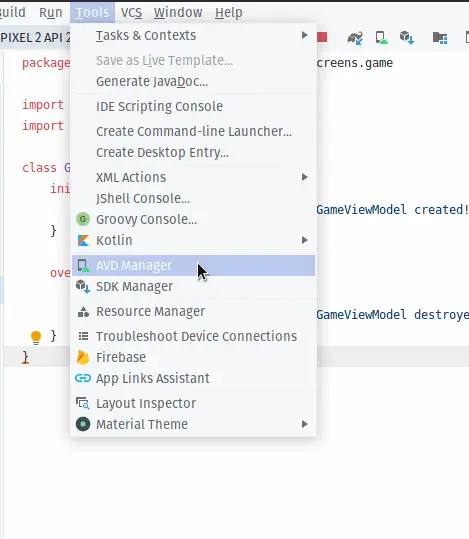Open the Tools menu in menu bar
The image size is (469, 539).
coord(92,12)
